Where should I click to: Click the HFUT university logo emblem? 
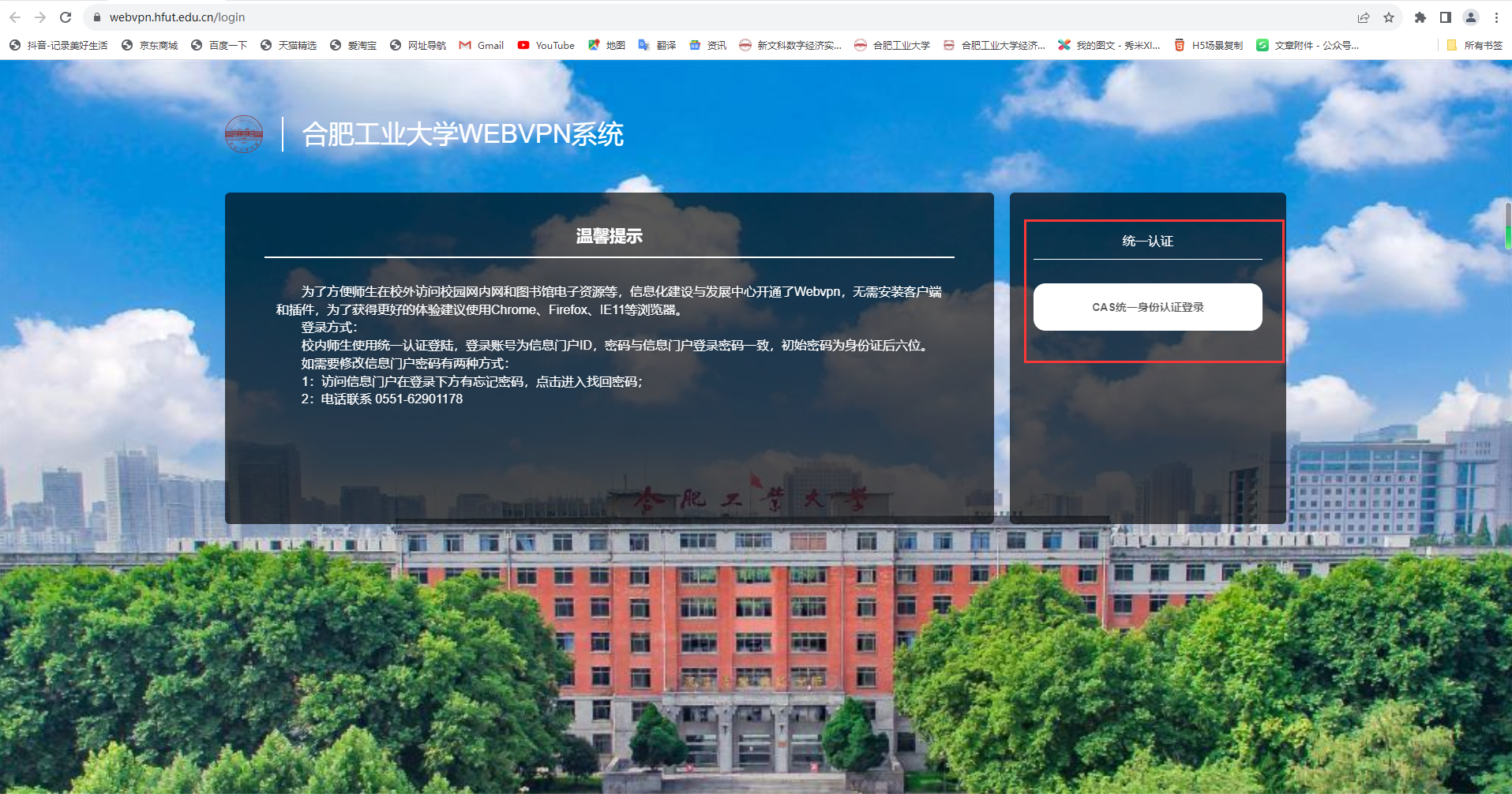(244, 134)
